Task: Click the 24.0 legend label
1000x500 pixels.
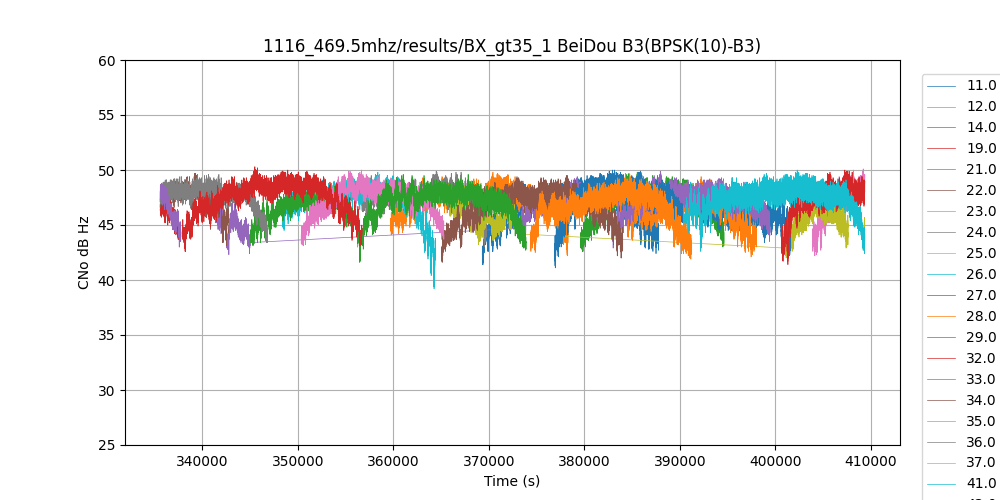Action: pos(981,232)
